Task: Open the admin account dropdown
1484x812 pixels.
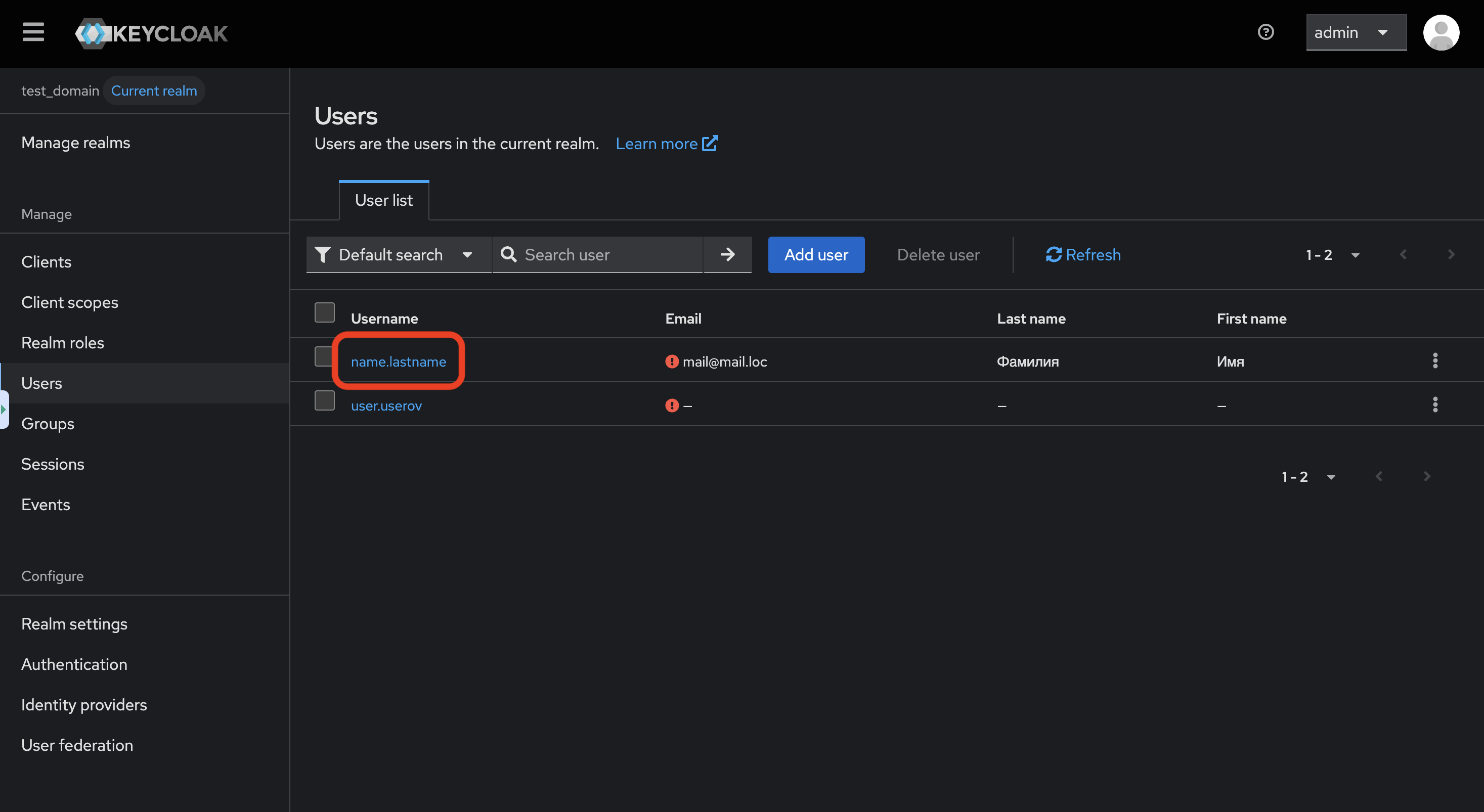Action: 1356,33
